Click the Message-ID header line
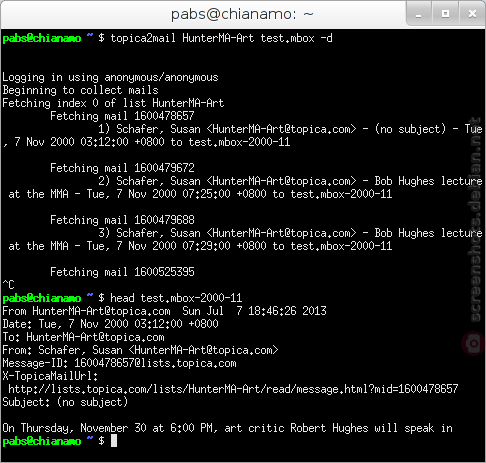The image size is (486, 463). tap(119, 363)
